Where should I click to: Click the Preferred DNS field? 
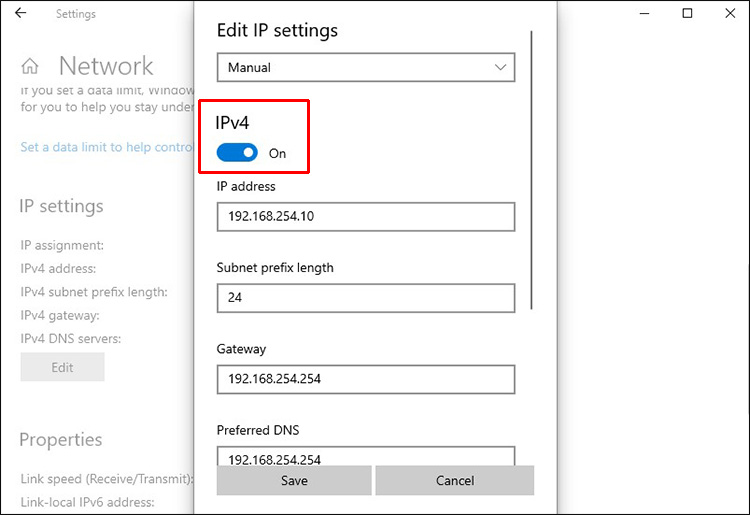(365, 457)
